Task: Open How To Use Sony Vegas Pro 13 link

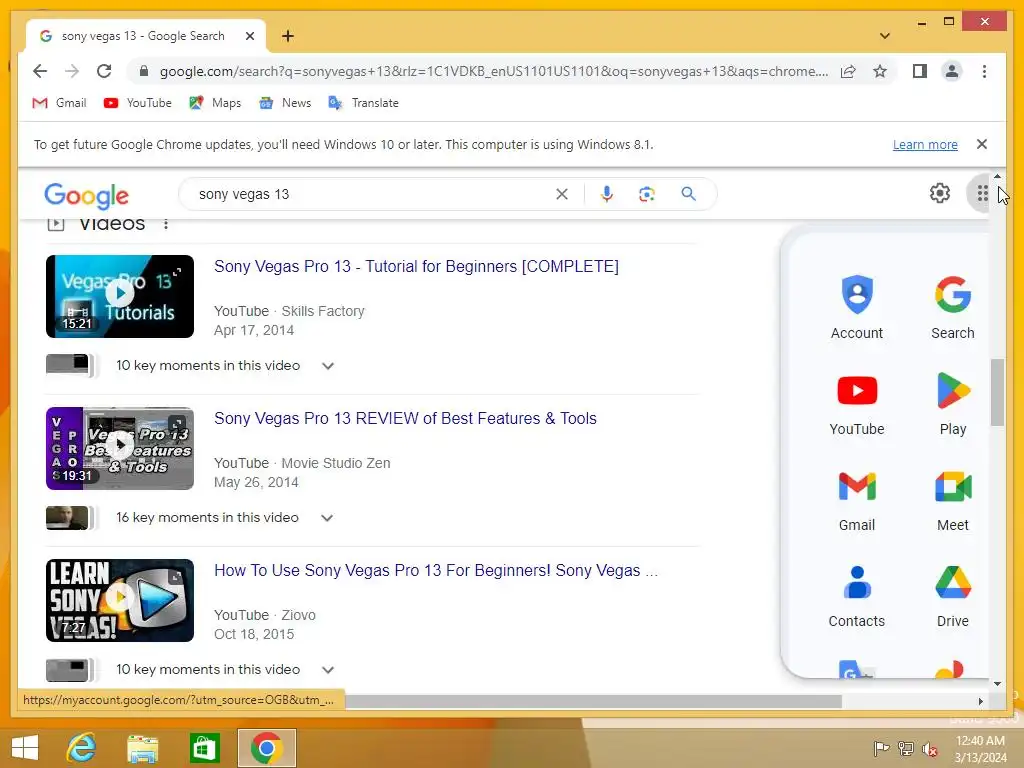Action: [x=436, y=571]
